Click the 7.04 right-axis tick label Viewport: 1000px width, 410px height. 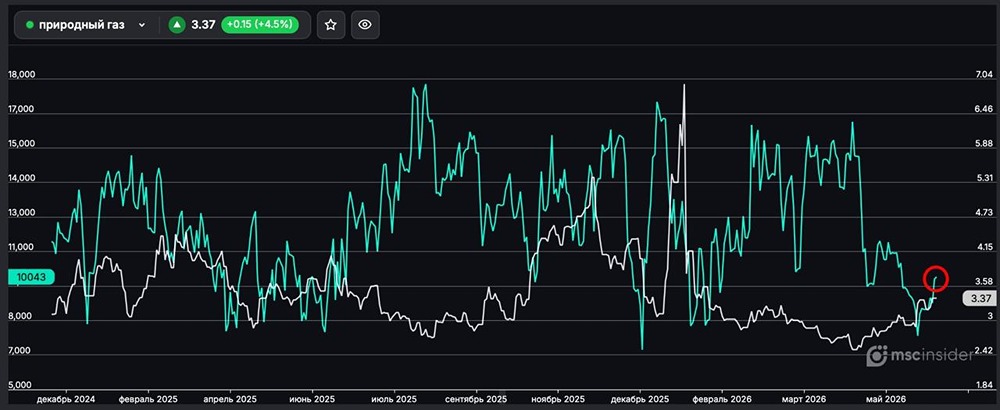click(984, 75)
